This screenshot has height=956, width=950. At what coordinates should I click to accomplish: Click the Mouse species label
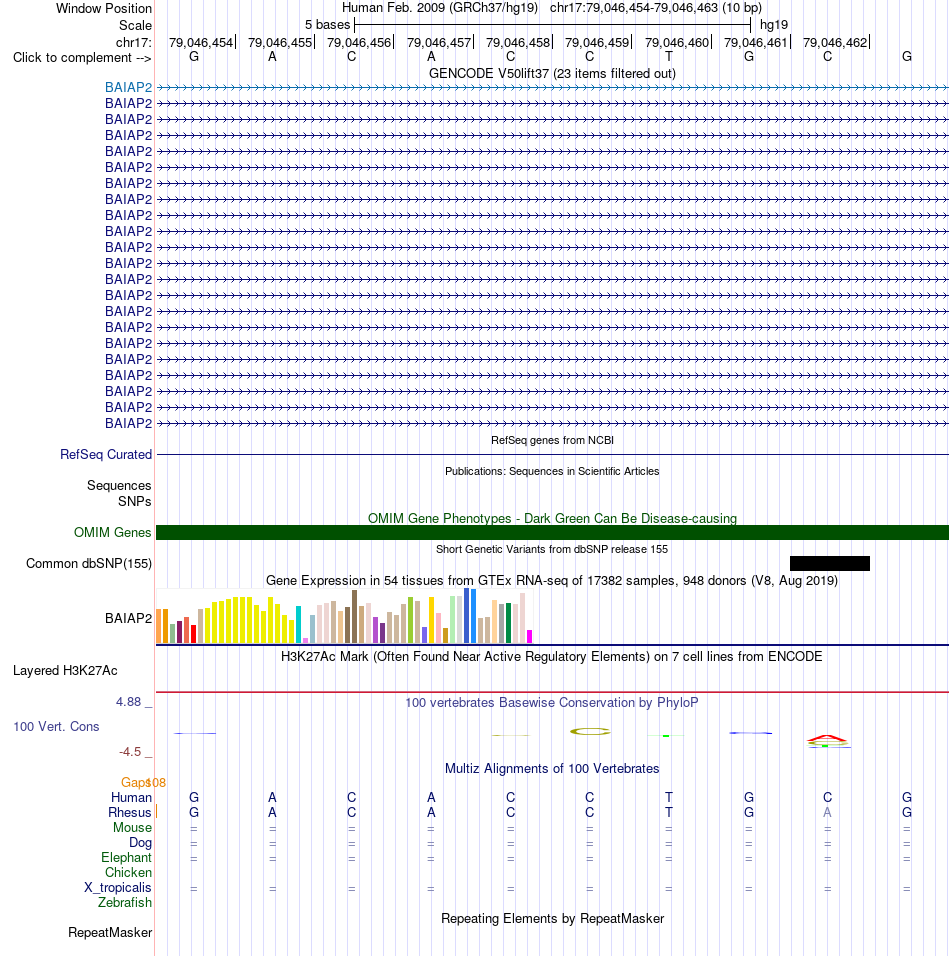pyautogui.click(x=132, y=827)
